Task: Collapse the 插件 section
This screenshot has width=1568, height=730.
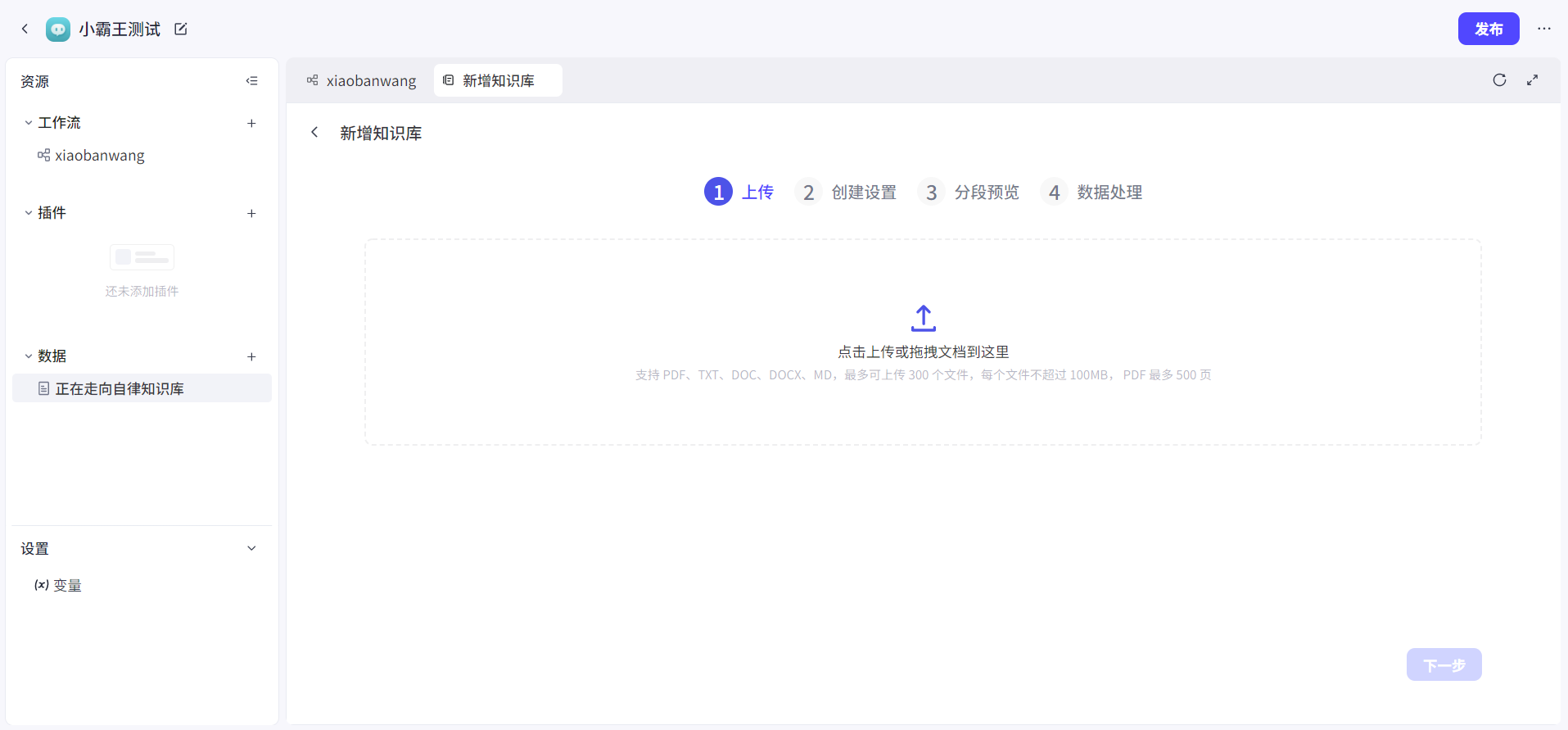Action: (29, 213)
